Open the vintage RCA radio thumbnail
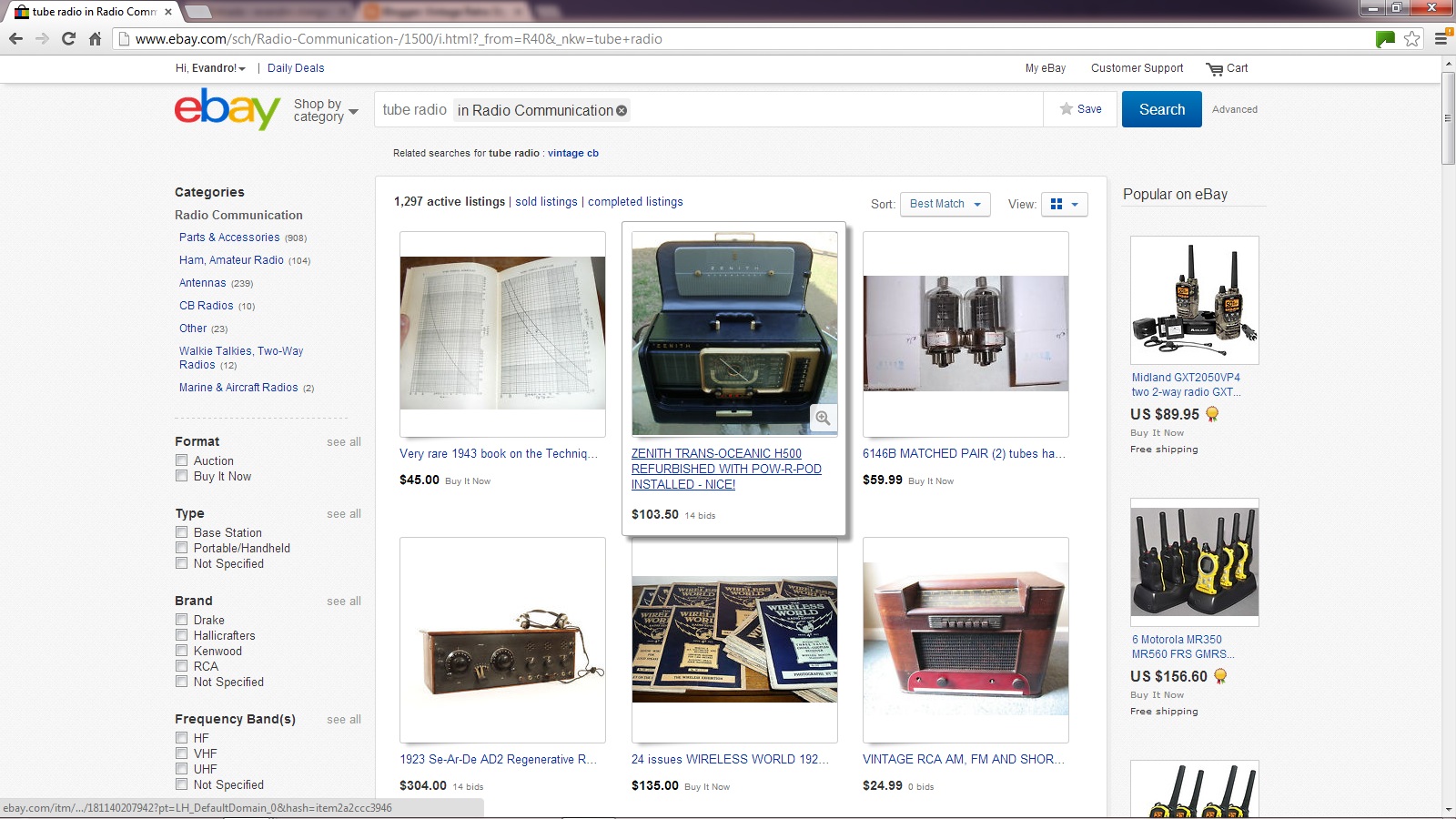 click(966, 639)
